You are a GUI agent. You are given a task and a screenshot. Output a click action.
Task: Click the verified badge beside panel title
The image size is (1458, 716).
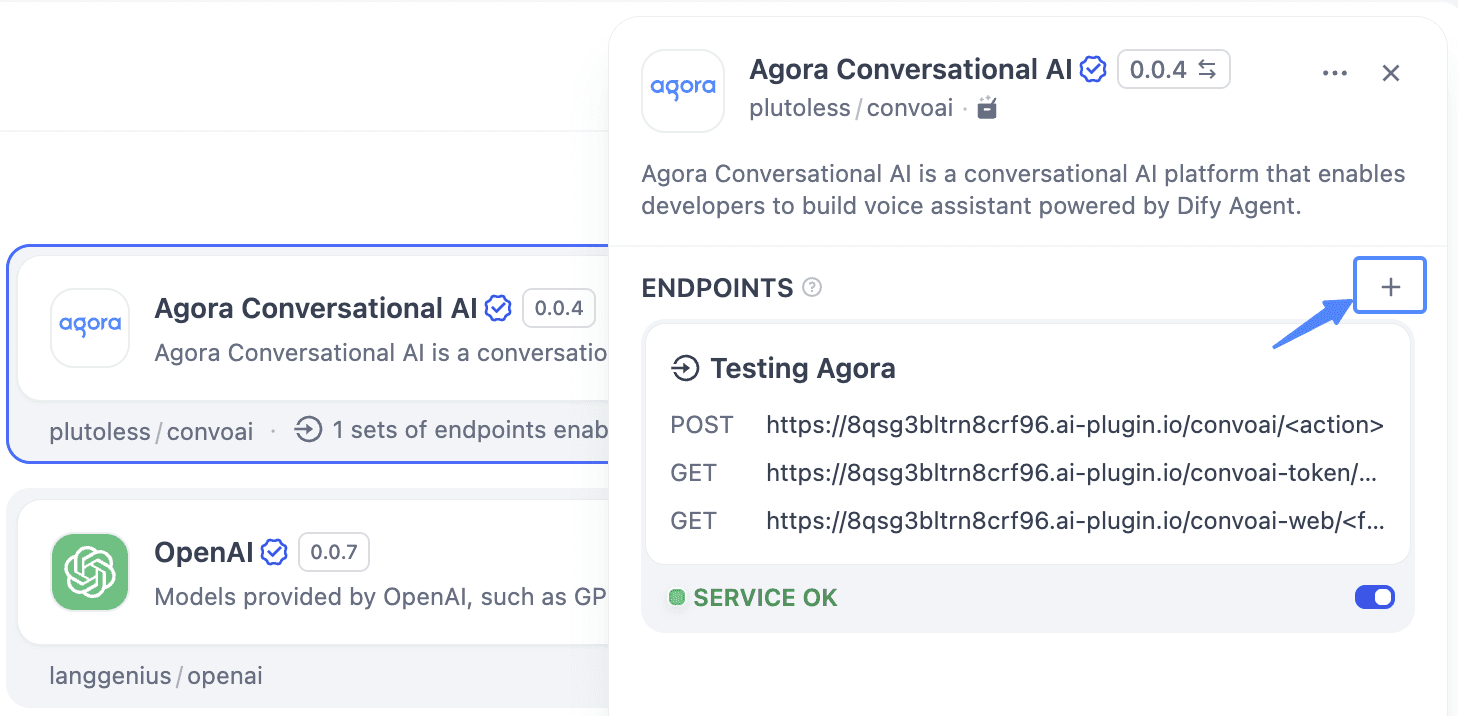click(1094, 70)
